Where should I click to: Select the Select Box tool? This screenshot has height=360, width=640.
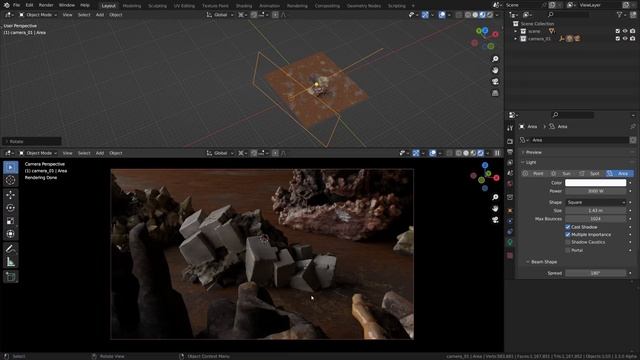pos(11,167)
